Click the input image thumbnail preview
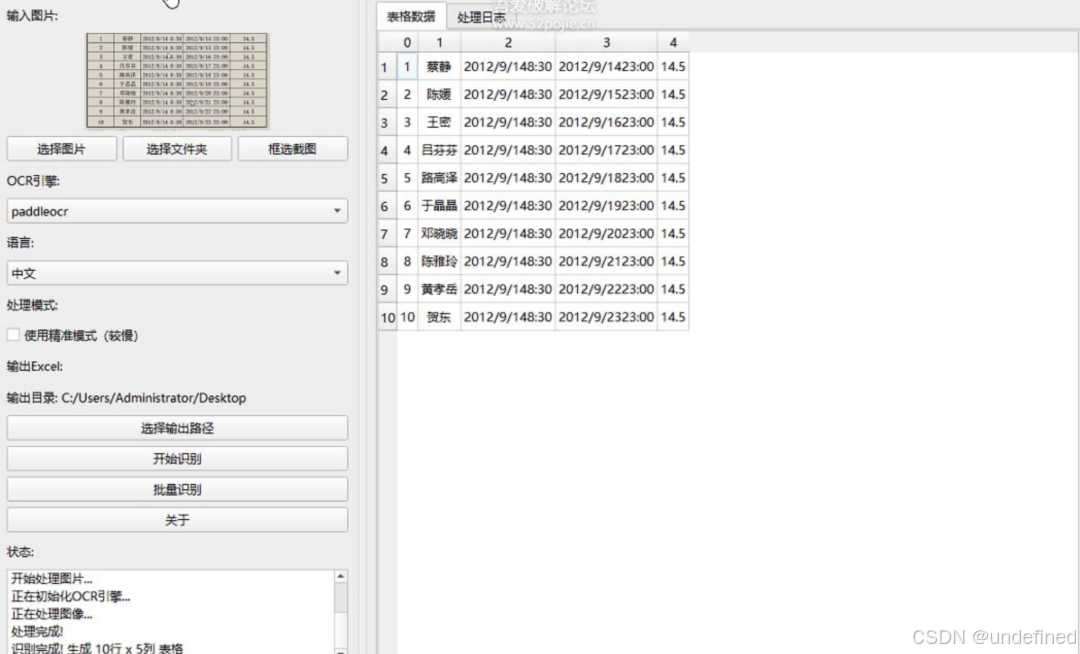1080x654 pixels. click(177, 81)
